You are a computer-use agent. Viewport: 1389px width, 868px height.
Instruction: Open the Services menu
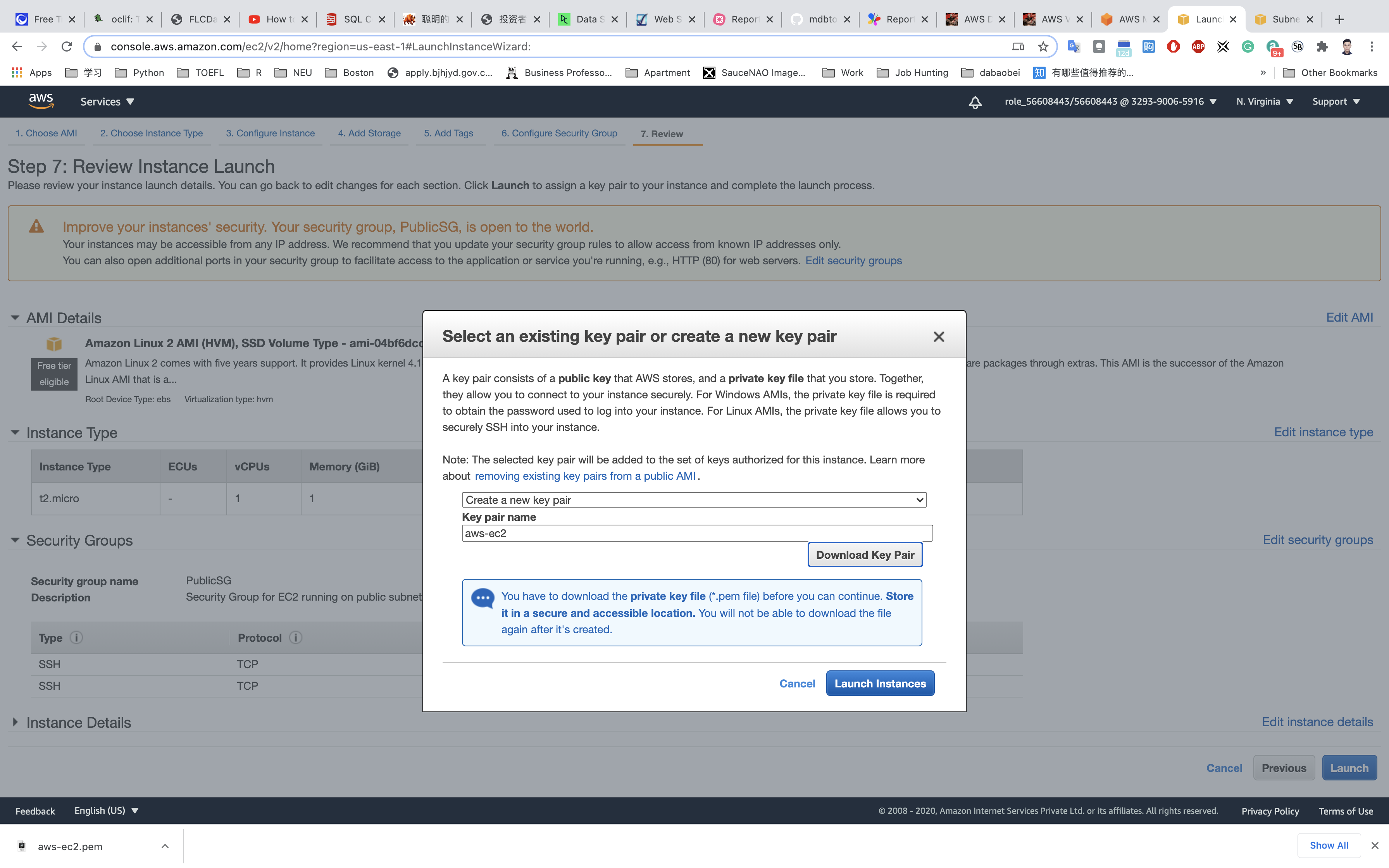click(x=107, y=102)
